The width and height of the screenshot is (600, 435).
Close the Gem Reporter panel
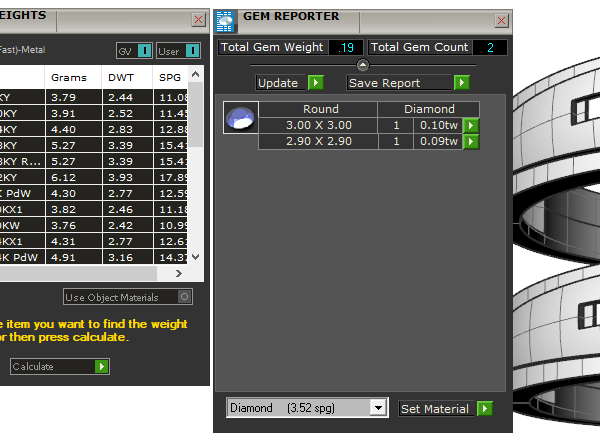(x=497, y=19)
